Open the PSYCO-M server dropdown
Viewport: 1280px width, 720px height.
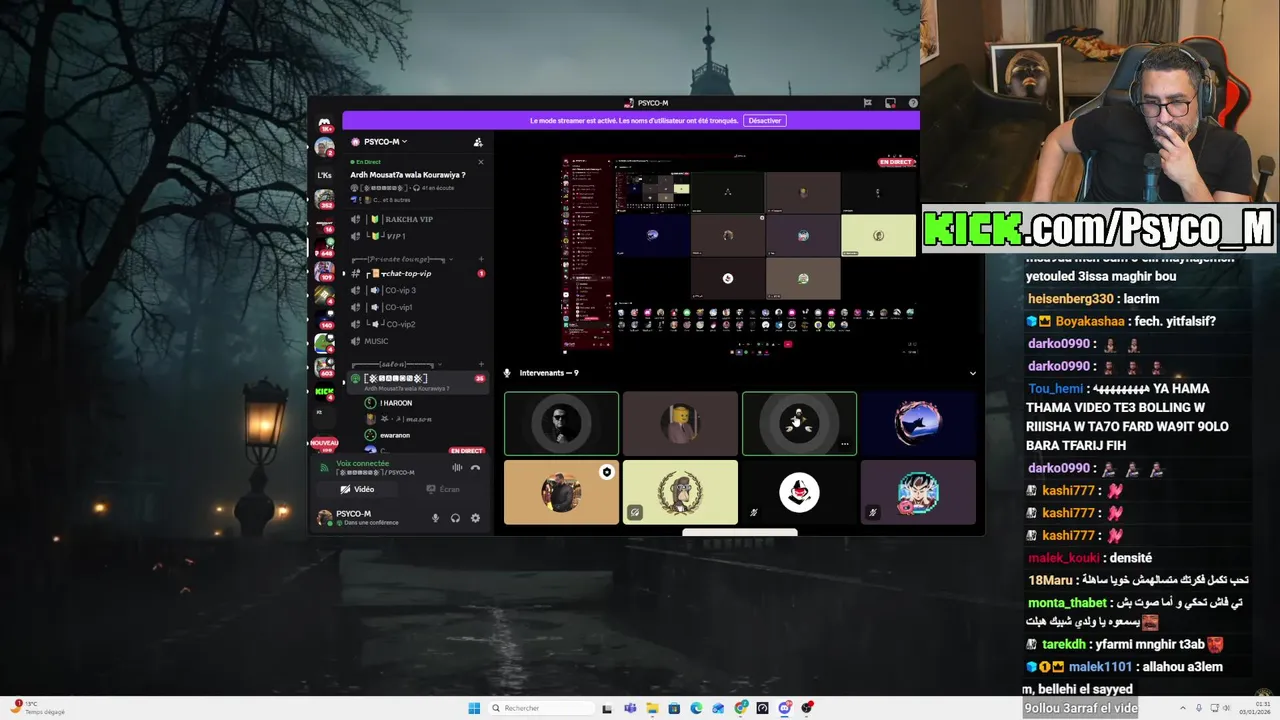point(385,142)
